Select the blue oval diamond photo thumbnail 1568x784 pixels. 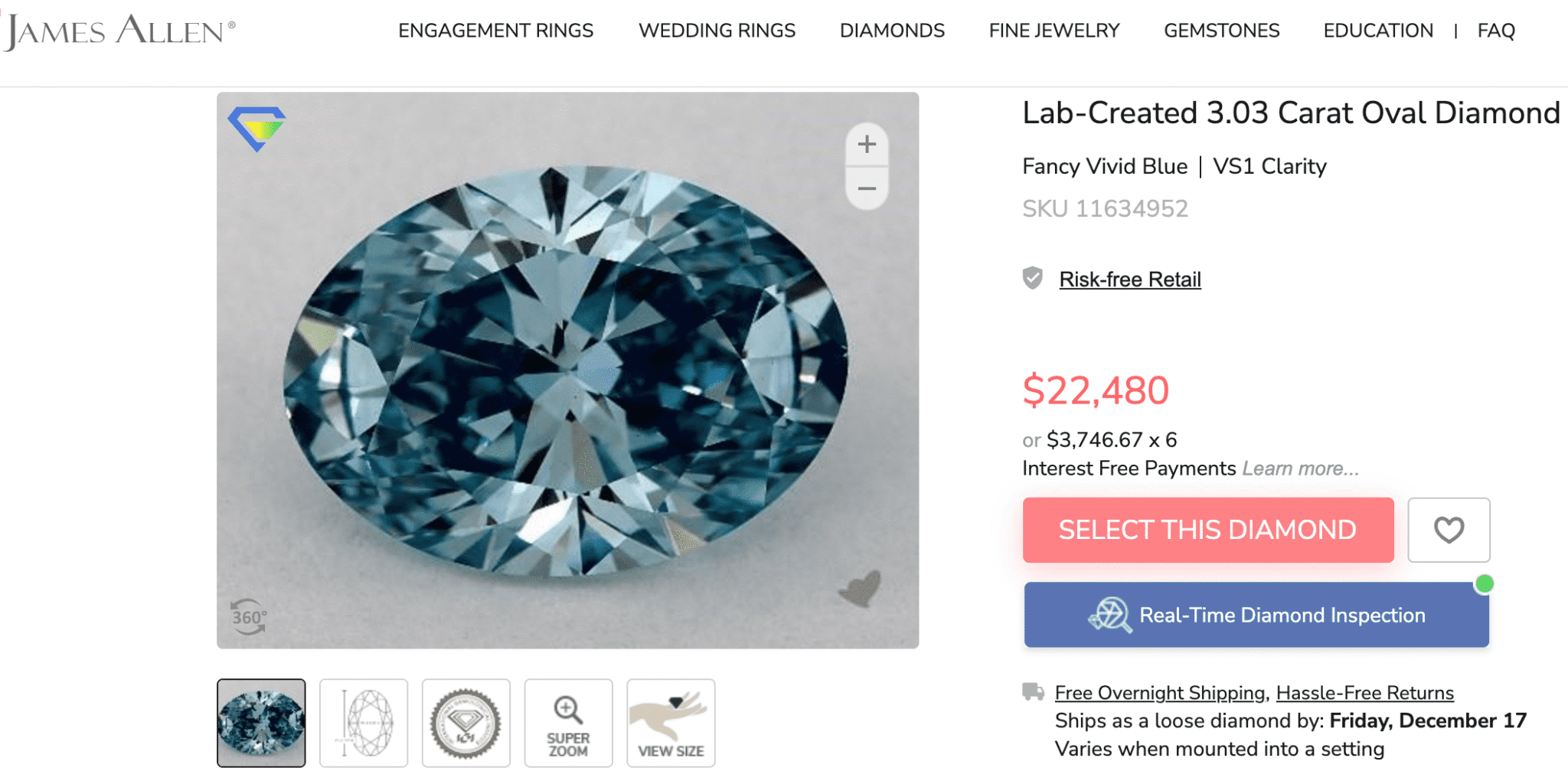[261, 723]
